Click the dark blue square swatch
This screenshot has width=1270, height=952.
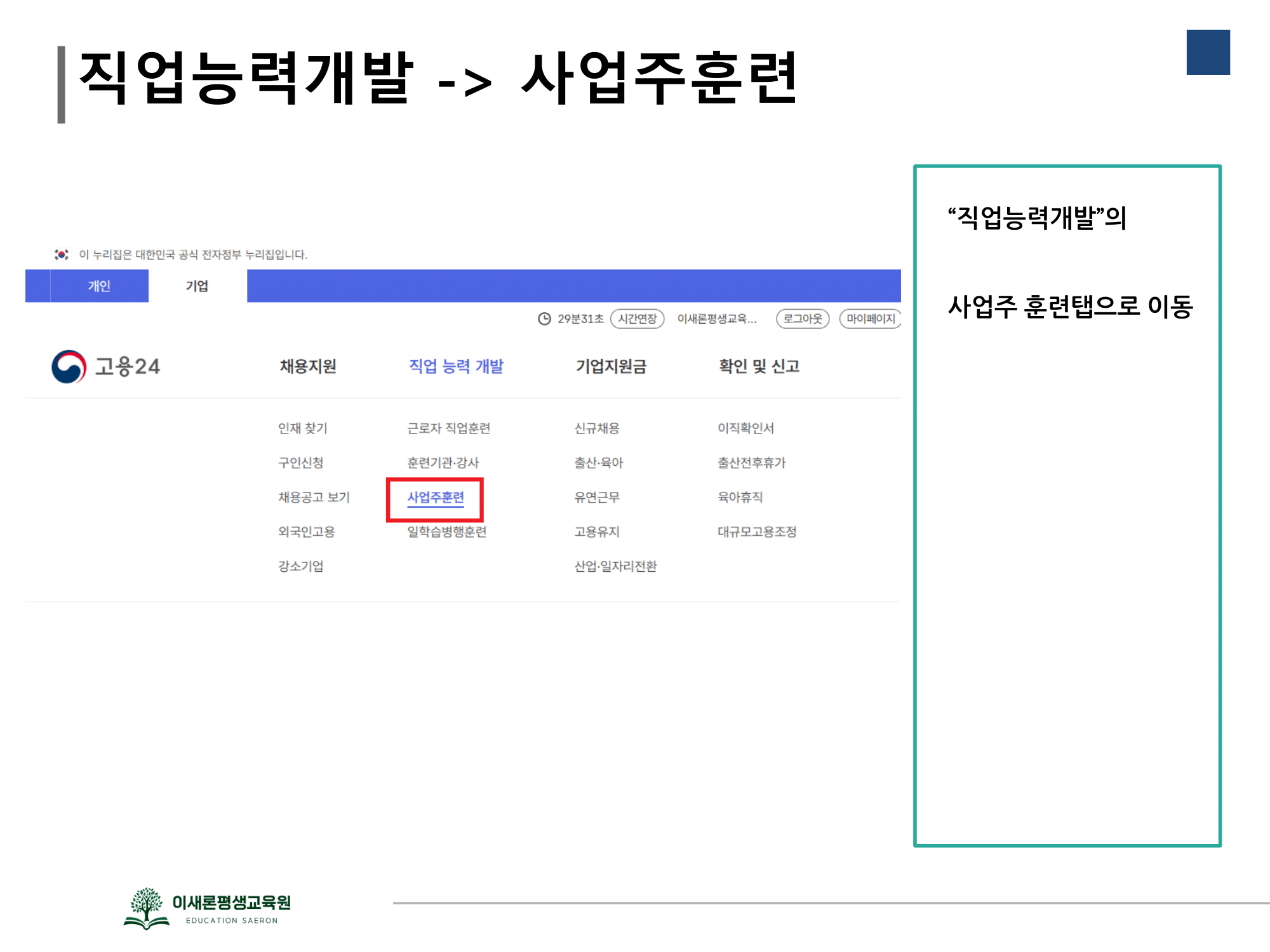[x=1208, y=52]
